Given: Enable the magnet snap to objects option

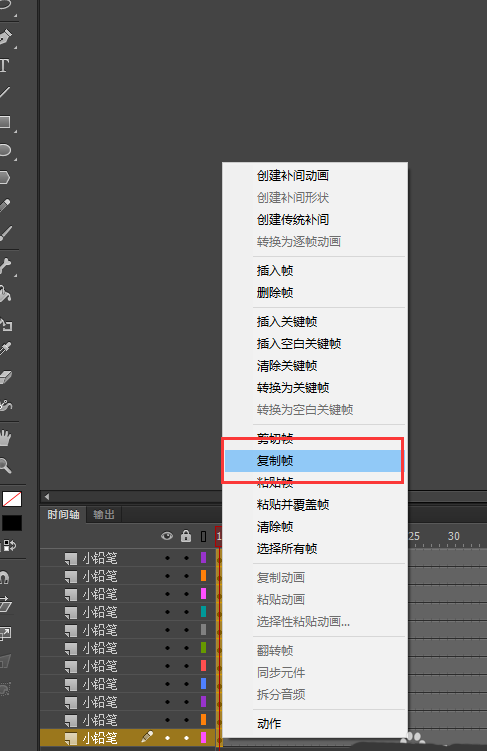Looking at the screenshot, I should click(4, 578).
